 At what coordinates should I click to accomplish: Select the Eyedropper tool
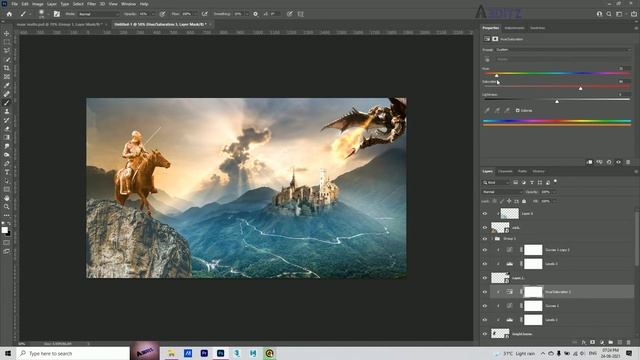point(7,85)
